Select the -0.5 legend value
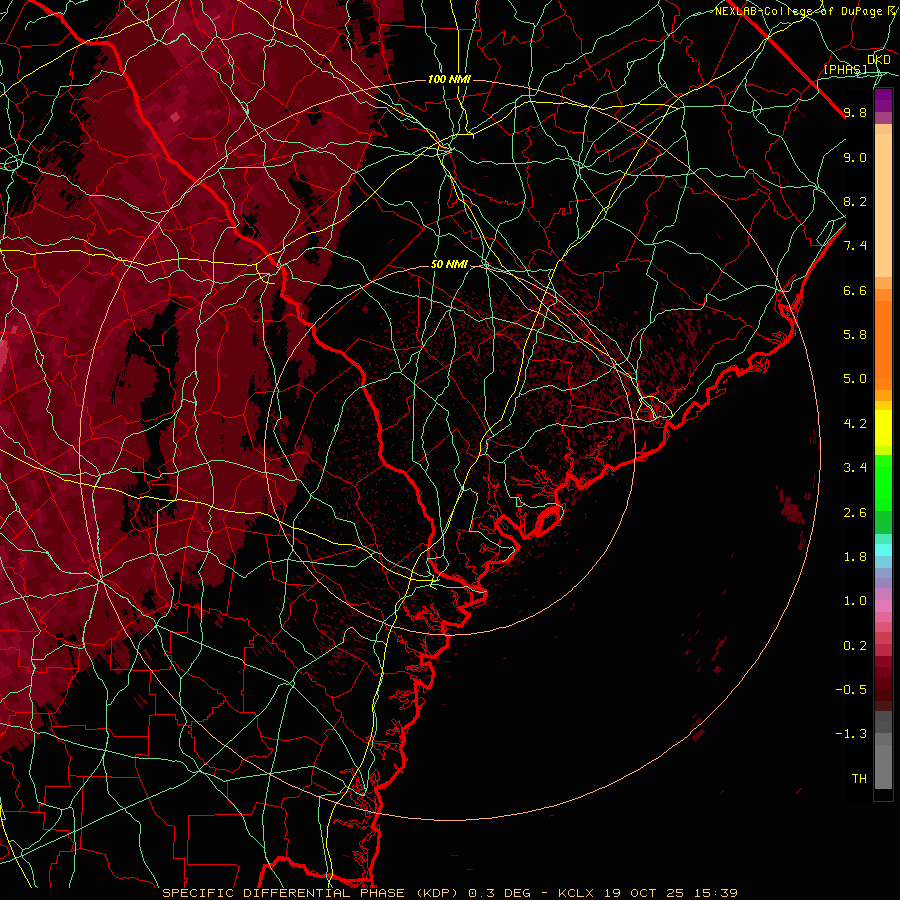The width and height of the screenshot is (900, 900). tap(851, 690)
